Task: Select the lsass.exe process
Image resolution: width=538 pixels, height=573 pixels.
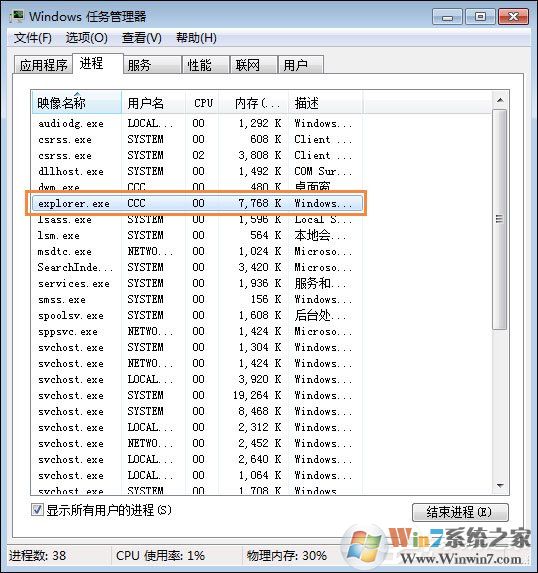Action: click(x=197, y=220)
